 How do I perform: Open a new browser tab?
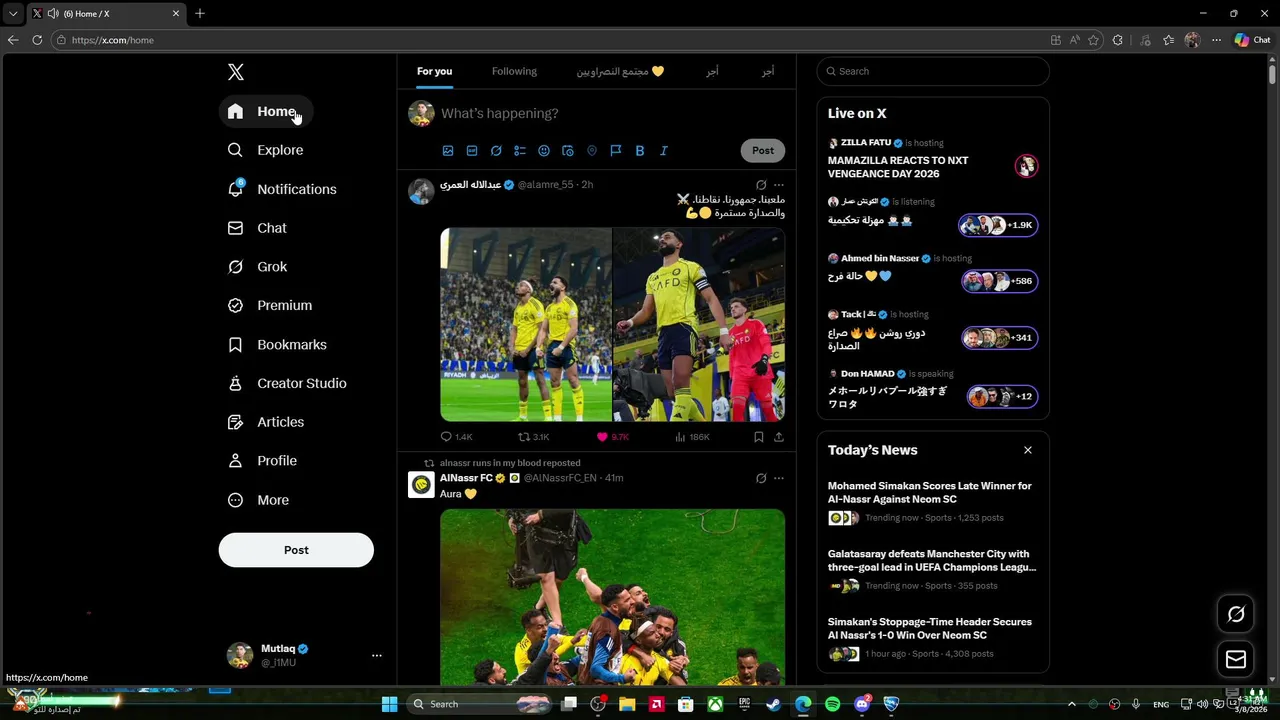point(200,13)
